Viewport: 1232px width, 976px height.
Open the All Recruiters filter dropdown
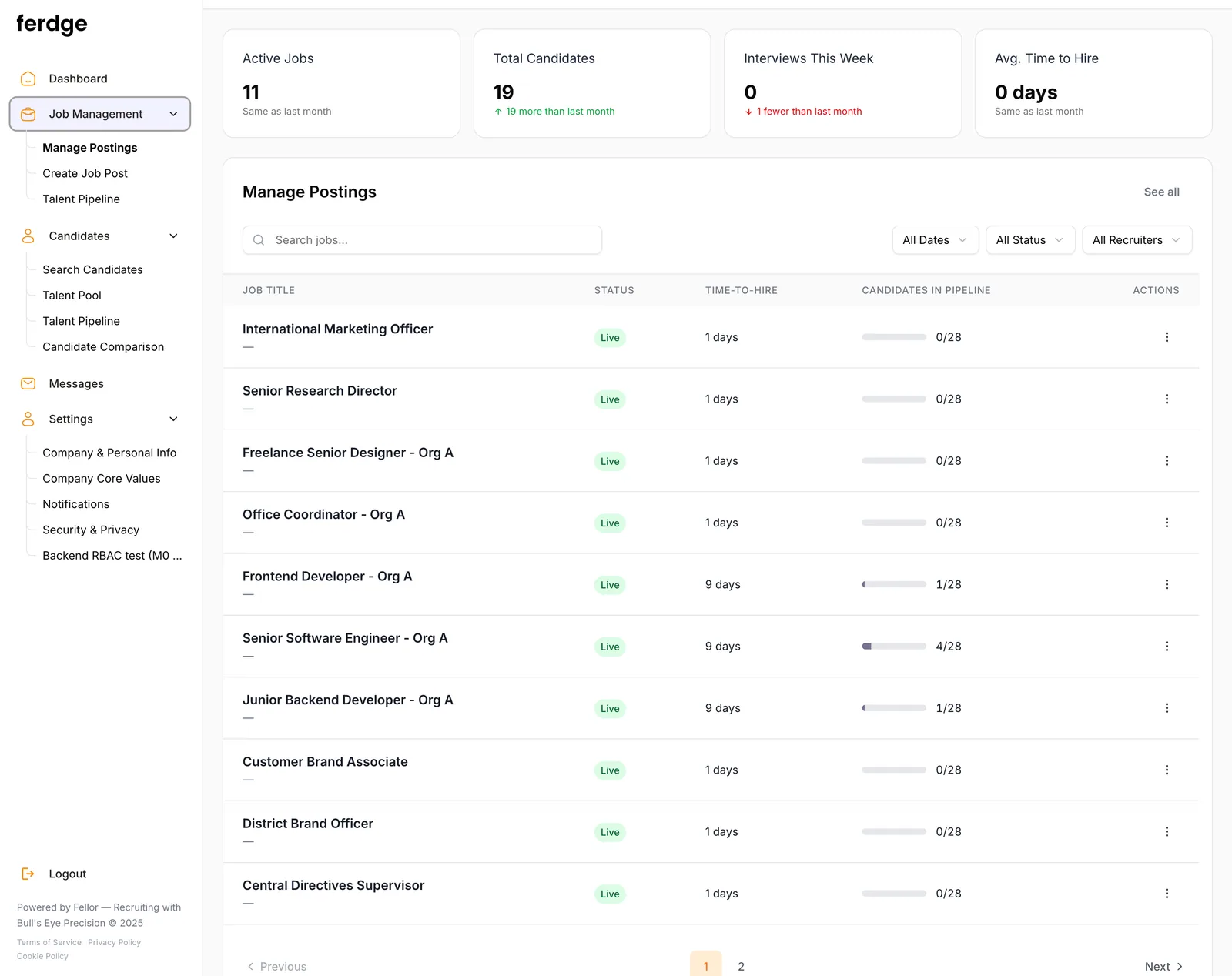tap(1137, 240)
